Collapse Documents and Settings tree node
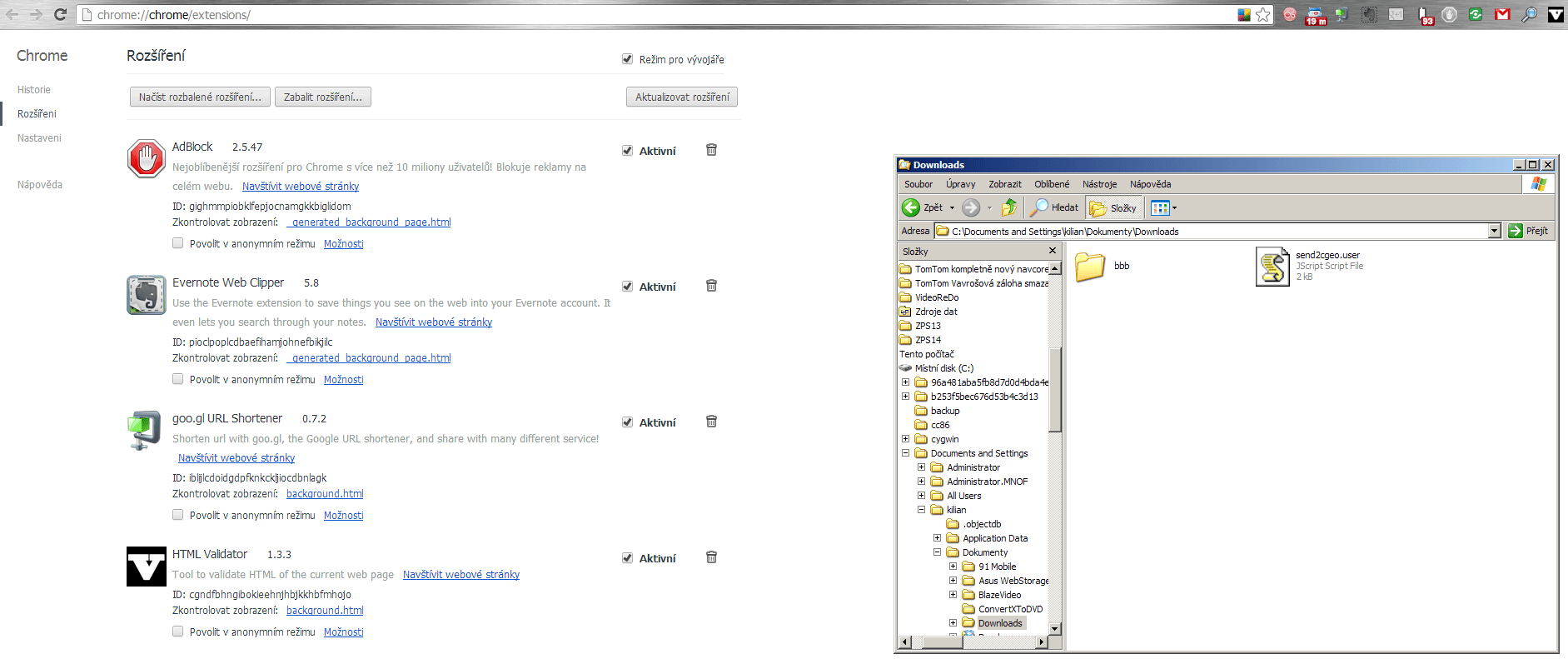This screenshot has height=659, width=1568. tap(905, 453)
